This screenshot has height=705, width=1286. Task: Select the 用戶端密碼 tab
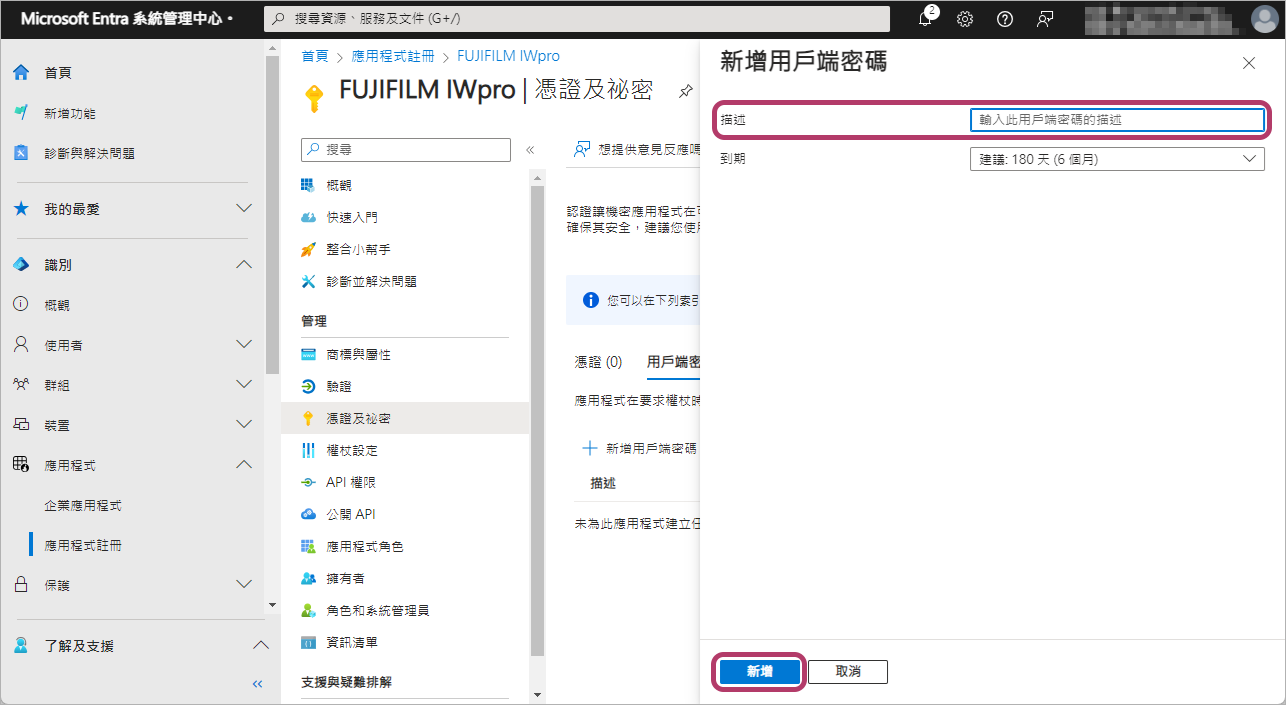[x=672, y=362]
